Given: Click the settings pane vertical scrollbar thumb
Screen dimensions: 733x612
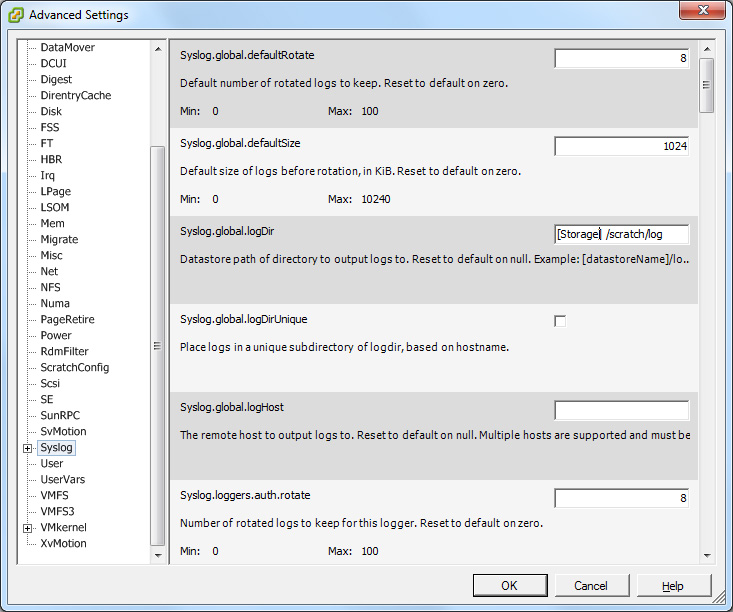Looking at the screenshot, I should [707, 85].
